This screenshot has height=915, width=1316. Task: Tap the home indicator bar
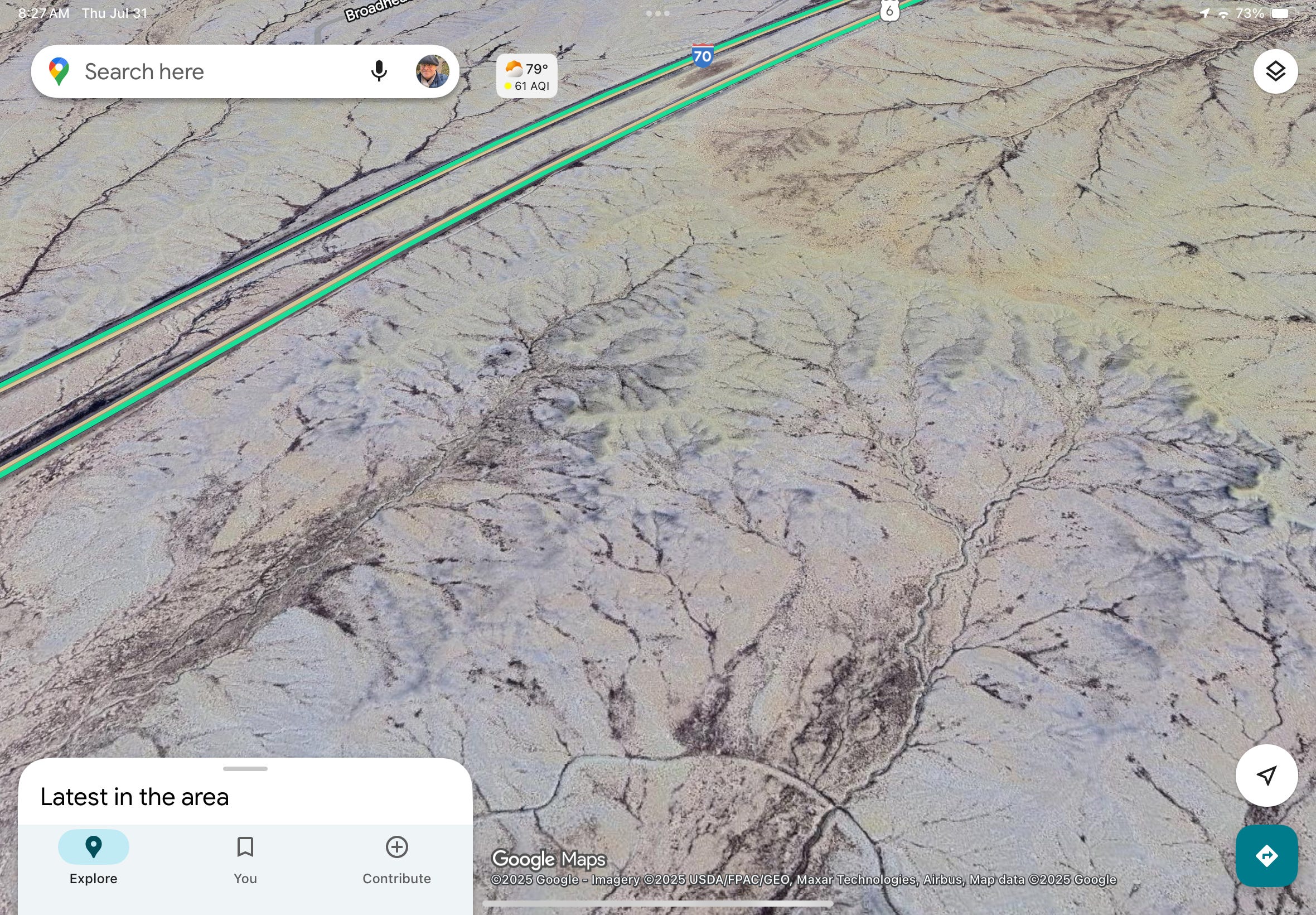(657, 903)
